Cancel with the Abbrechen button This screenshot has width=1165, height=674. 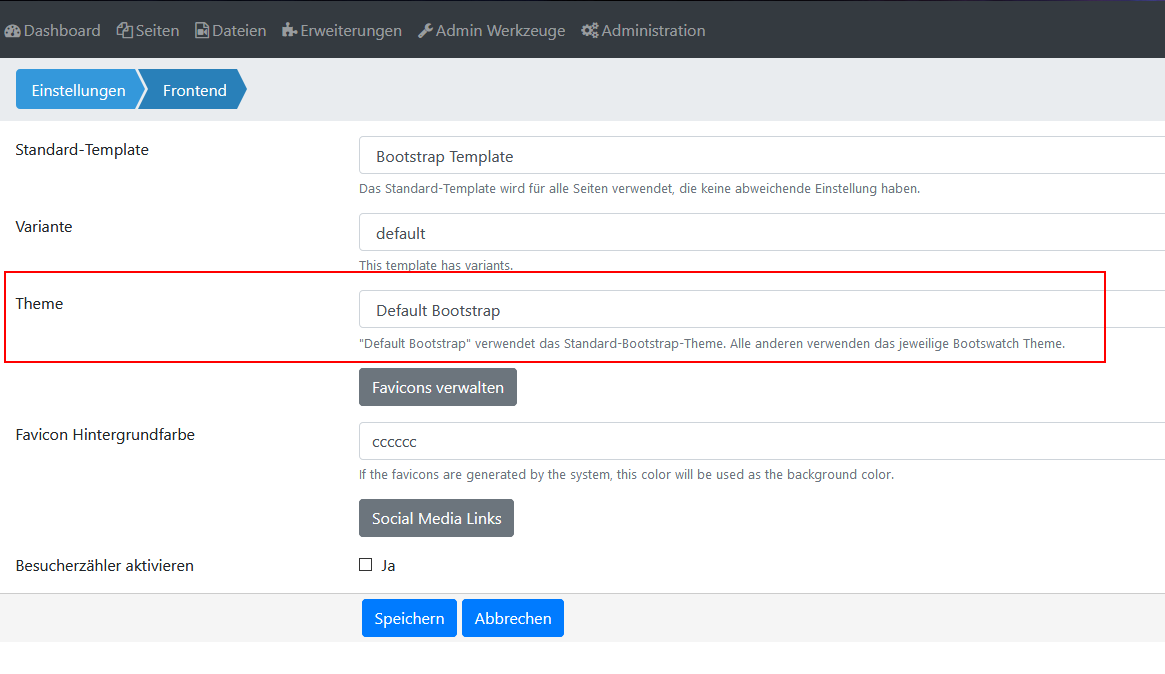[513, 618]
